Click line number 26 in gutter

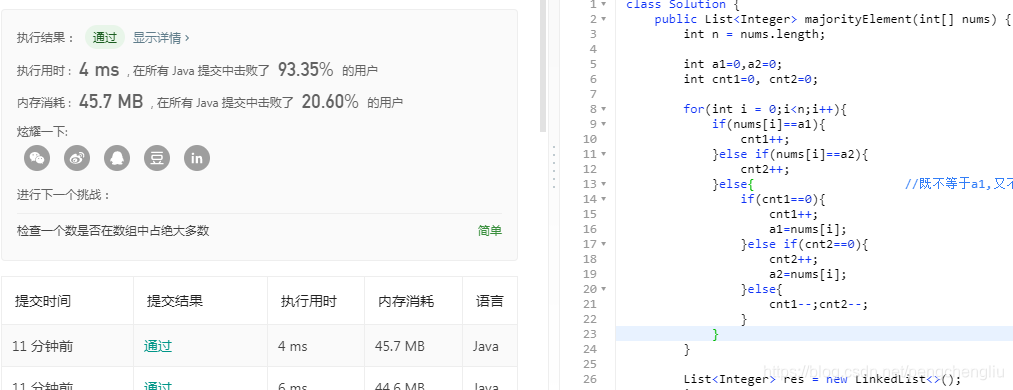tap(590, 379)
